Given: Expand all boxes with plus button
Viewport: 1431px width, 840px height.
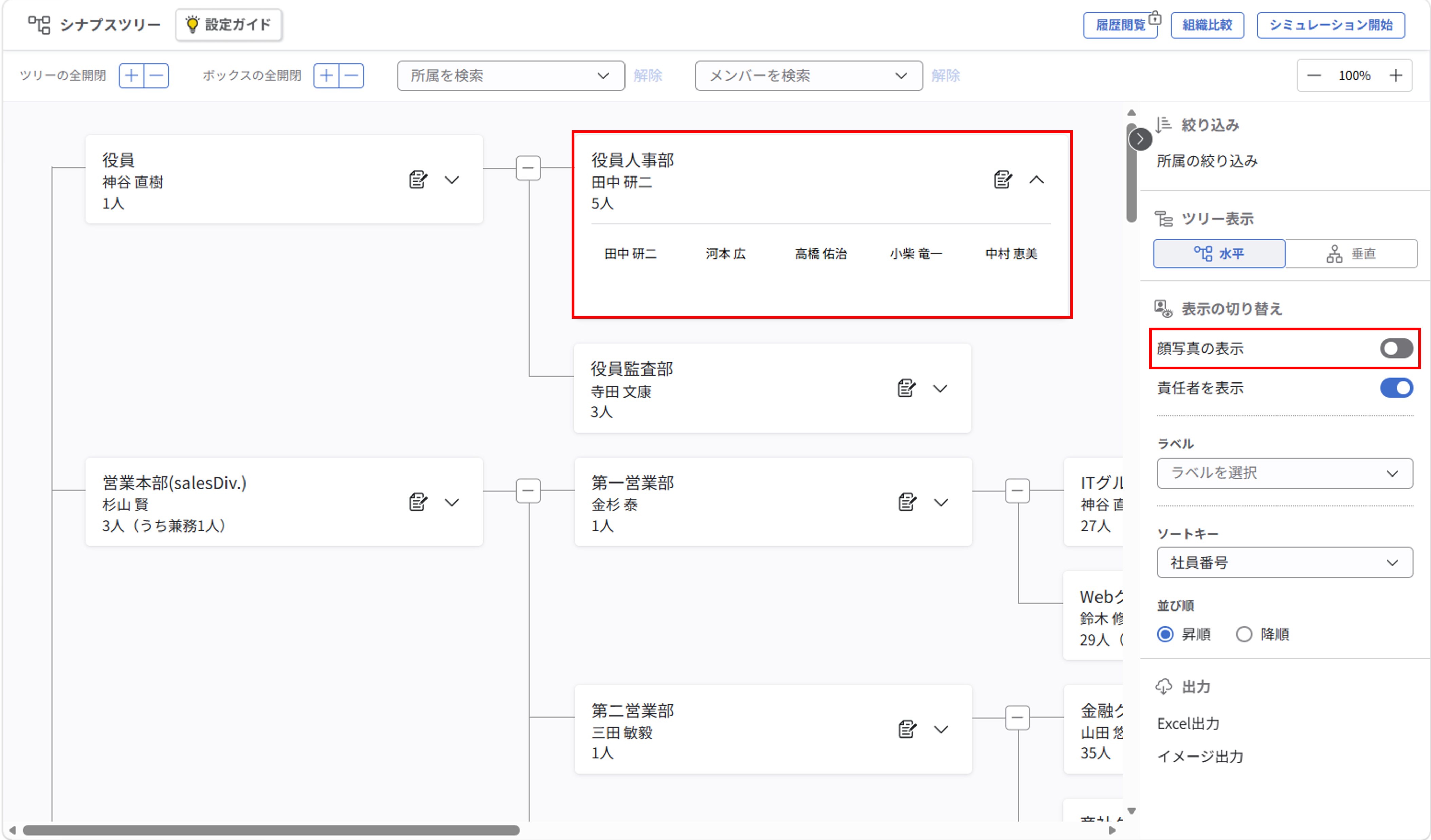Looking at the screenshot, I should [327, 75].
